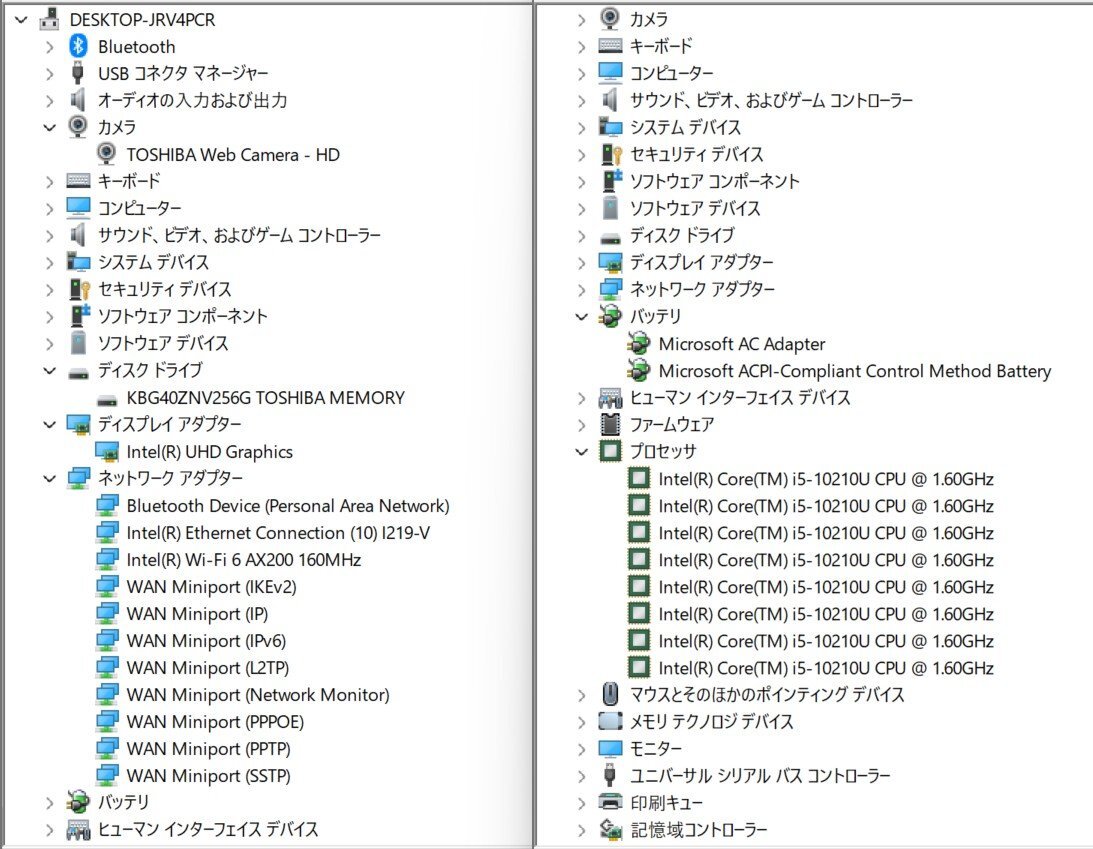
Task: Click the ACPI-Compliant Control Method Battery icon
Action: click(x=639, y=371)
